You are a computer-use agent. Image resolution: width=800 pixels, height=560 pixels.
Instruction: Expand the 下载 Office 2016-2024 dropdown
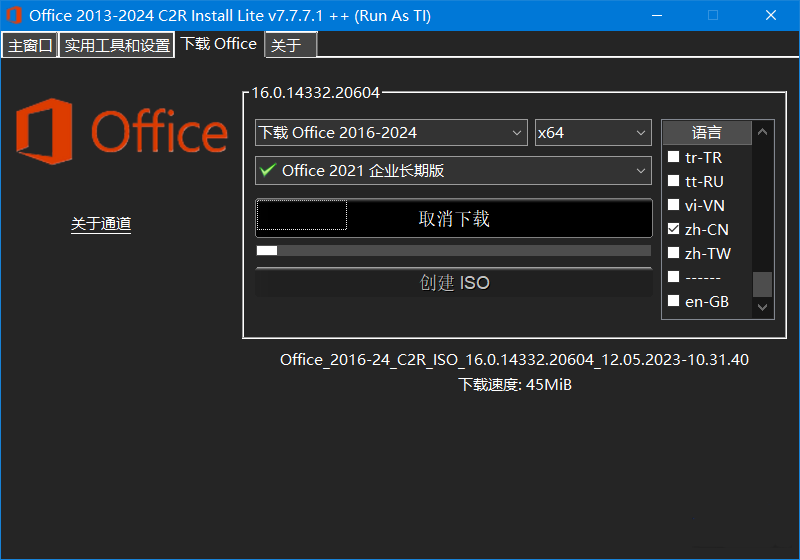point(391,133)
